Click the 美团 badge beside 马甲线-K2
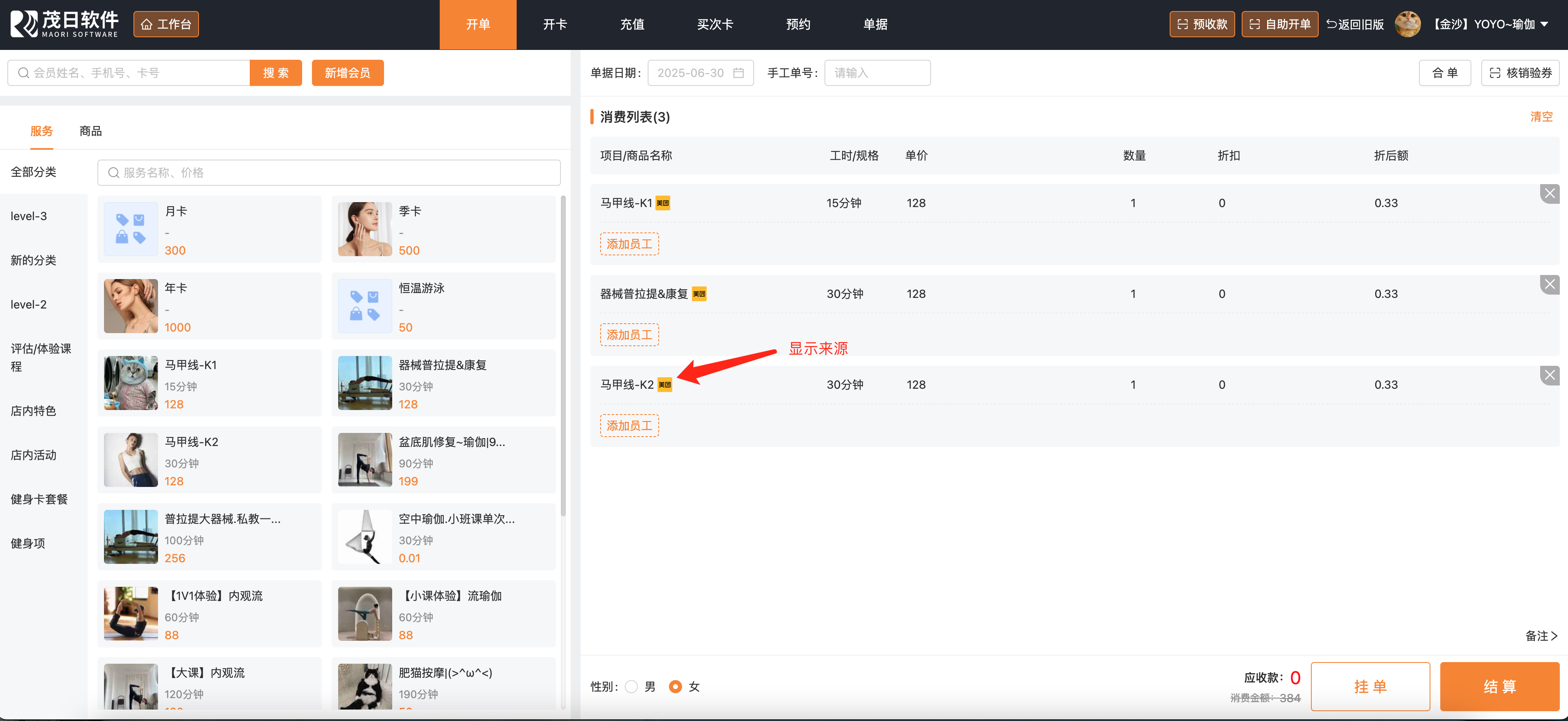Image resolution: width=1568 pixels, height=721 pixels. [x=665, y=385]
